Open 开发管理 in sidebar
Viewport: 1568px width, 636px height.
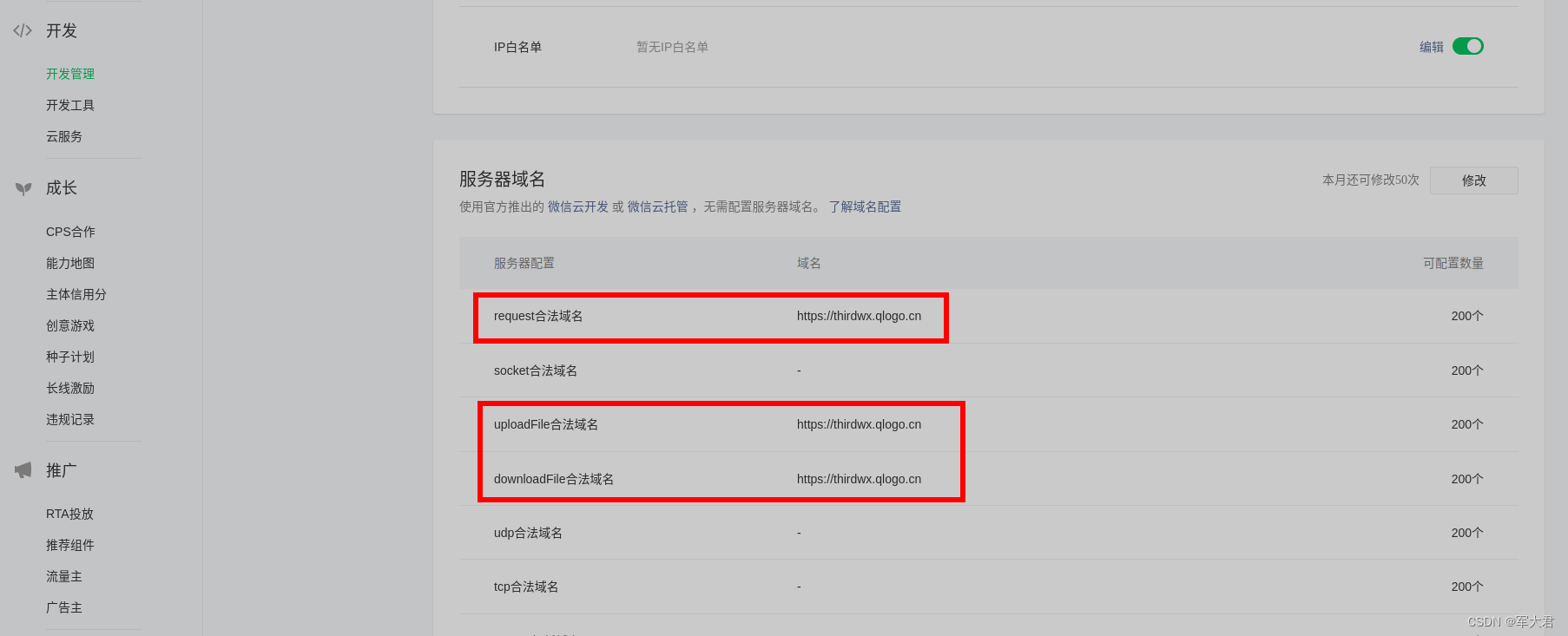(70, 74)
